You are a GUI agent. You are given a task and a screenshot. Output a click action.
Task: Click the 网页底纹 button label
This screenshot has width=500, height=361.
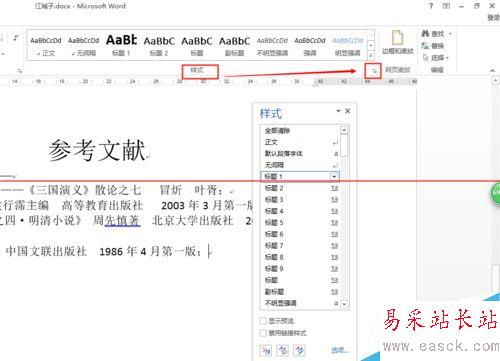[x=398, y=70]
